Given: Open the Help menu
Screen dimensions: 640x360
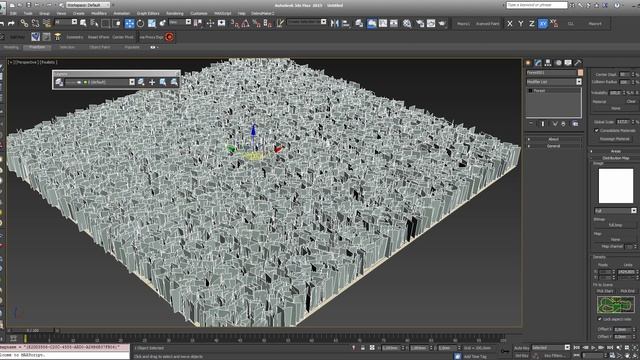Looking at the screenshot, I should (242, 13).
